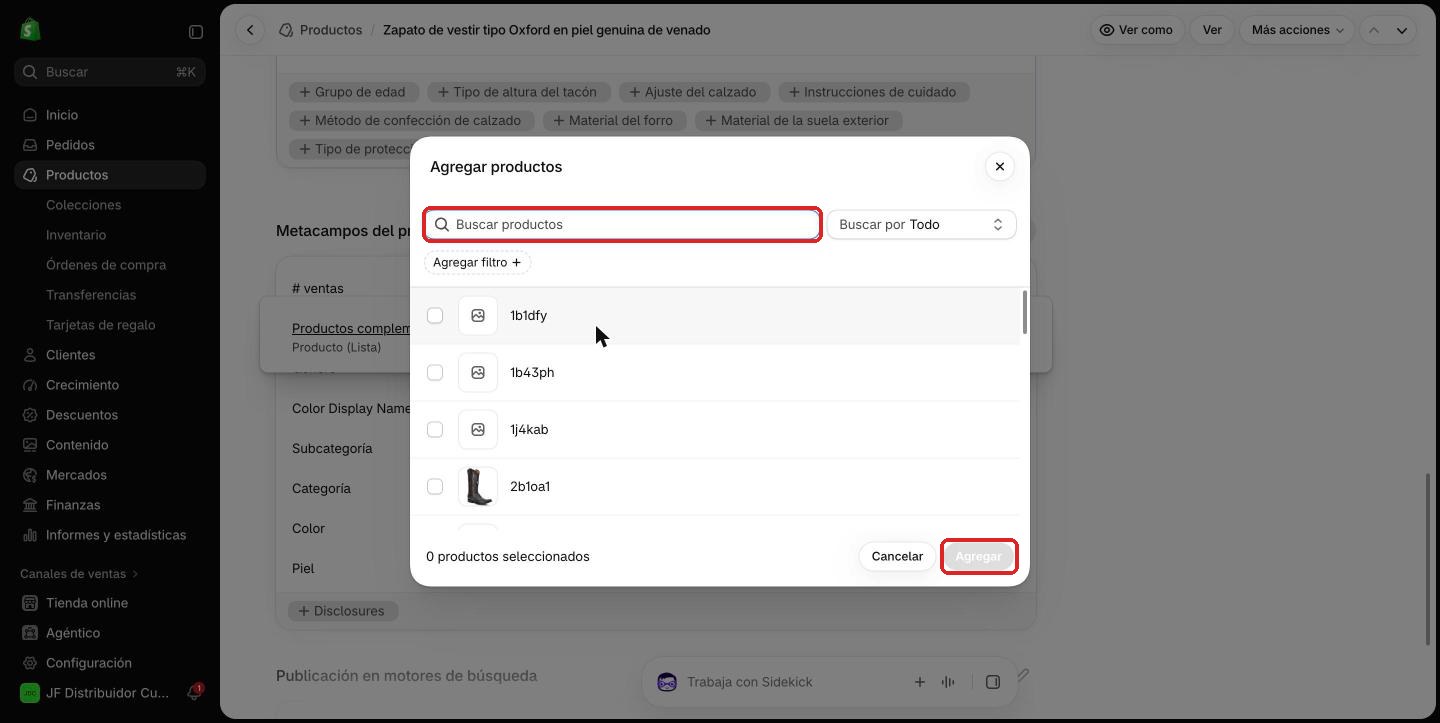The width and height of the screenshot is (1440, 723).
Task: Open JF Distribuidor store switcher
Action: tap(95, 693)
